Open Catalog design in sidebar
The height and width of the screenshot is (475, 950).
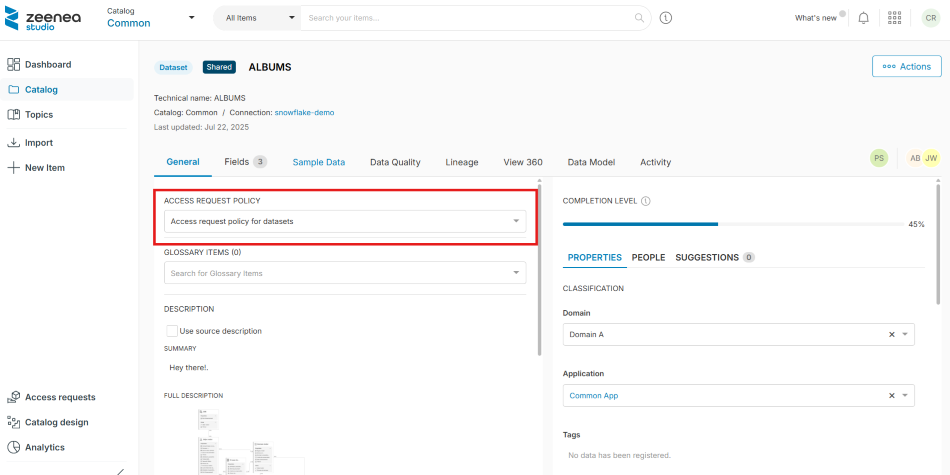click(x=56, y=422)
